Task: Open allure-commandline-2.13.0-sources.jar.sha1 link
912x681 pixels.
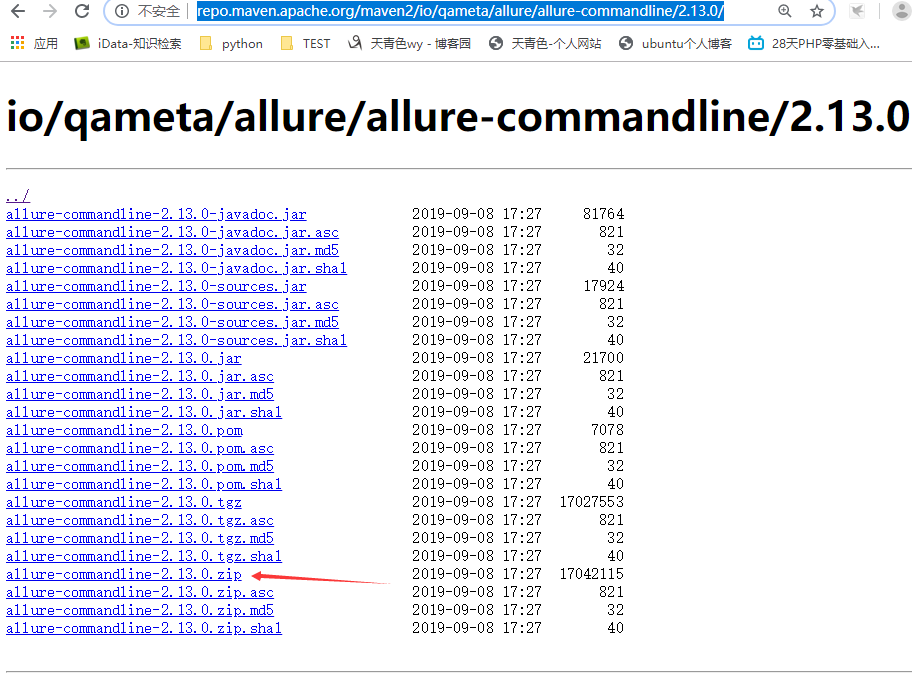Action: point(176,340)
